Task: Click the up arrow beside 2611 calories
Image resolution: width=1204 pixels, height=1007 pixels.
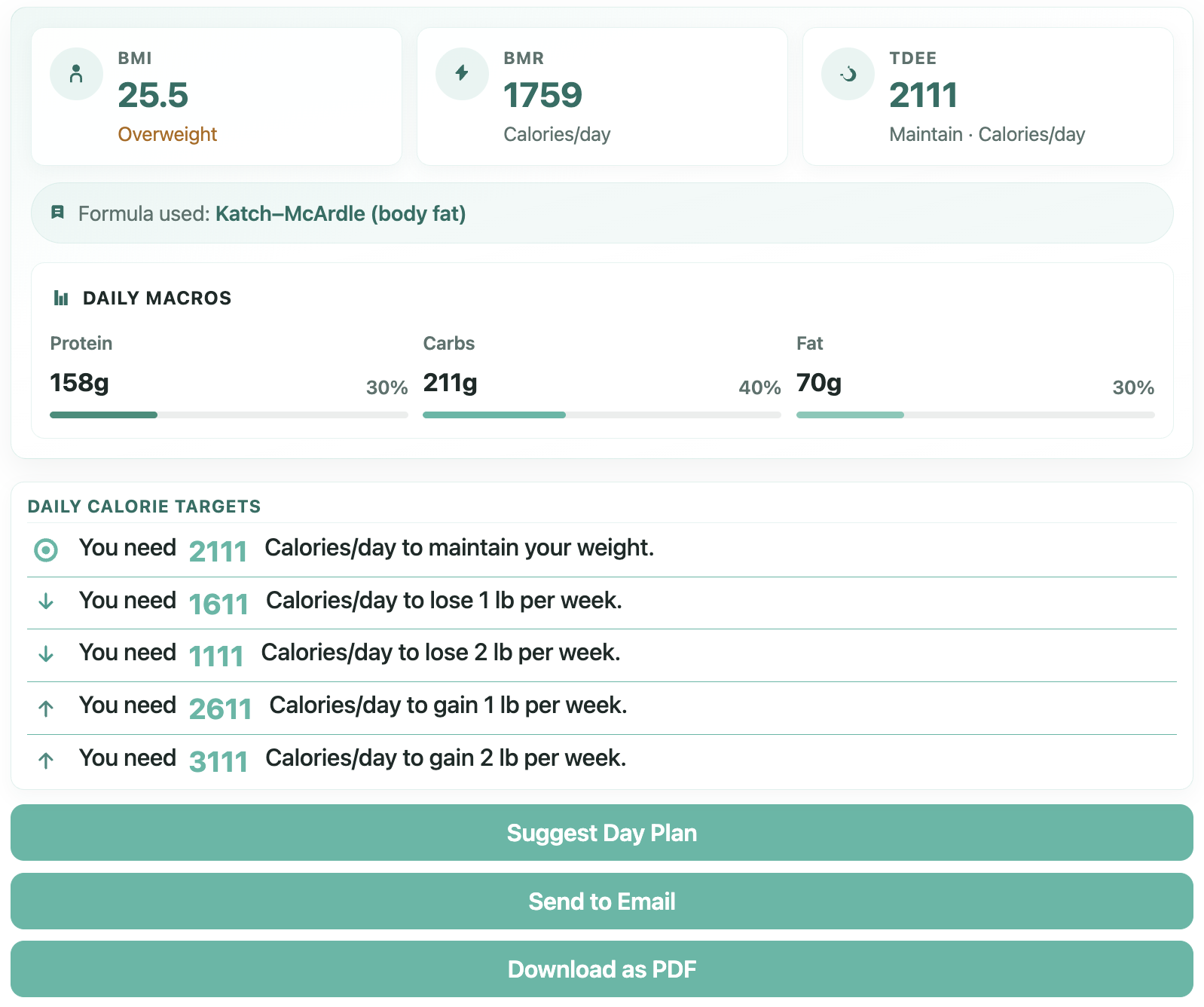Action: (46, 708)
